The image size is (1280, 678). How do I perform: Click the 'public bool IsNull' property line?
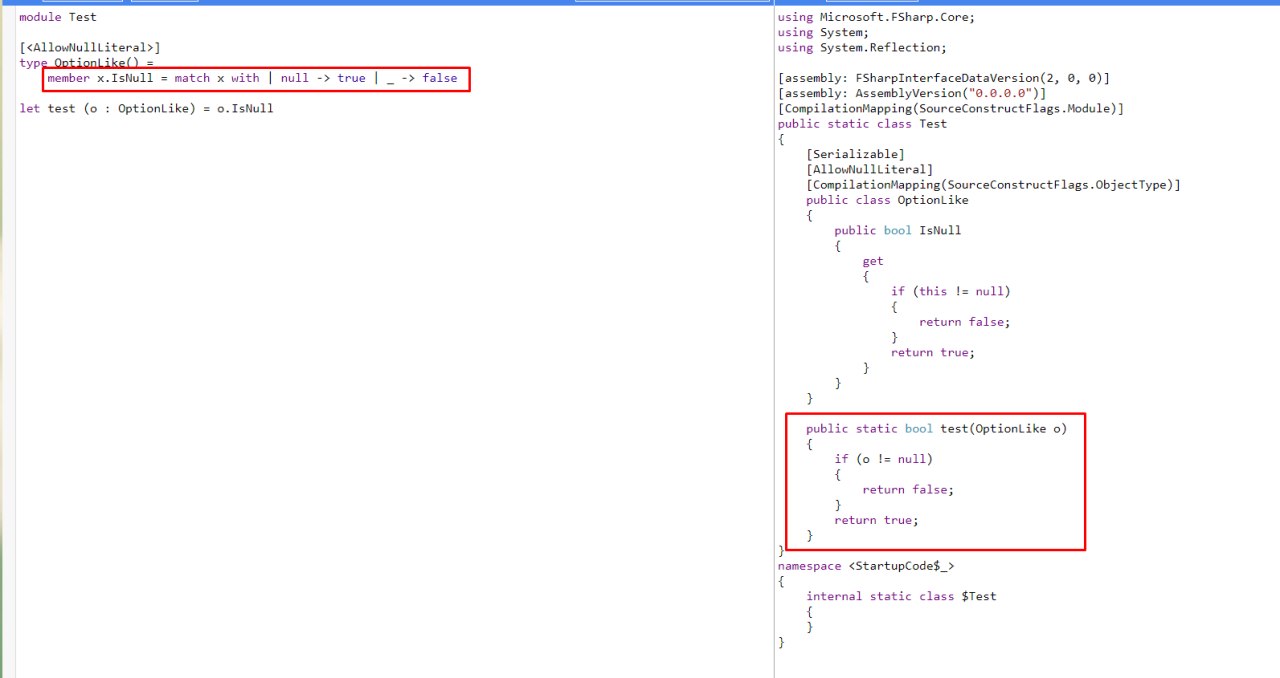click(x=898, y=230)
